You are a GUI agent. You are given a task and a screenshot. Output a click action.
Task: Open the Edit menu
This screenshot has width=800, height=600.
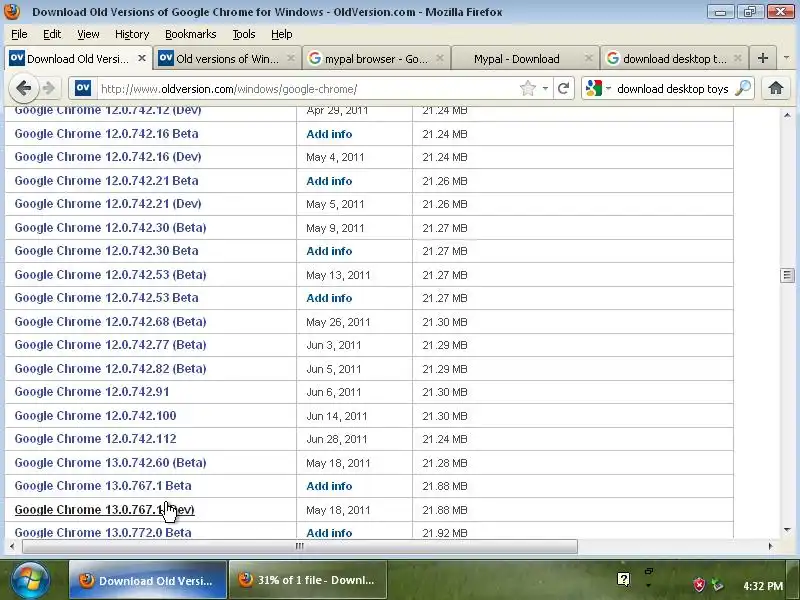click(x=52, y=34)
